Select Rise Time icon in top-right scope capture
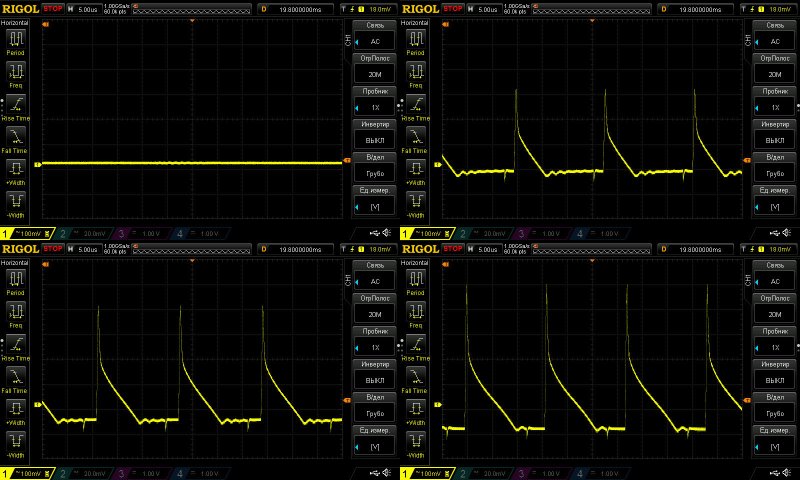Viewport: 800px width, 480px height. pos(416,104)
